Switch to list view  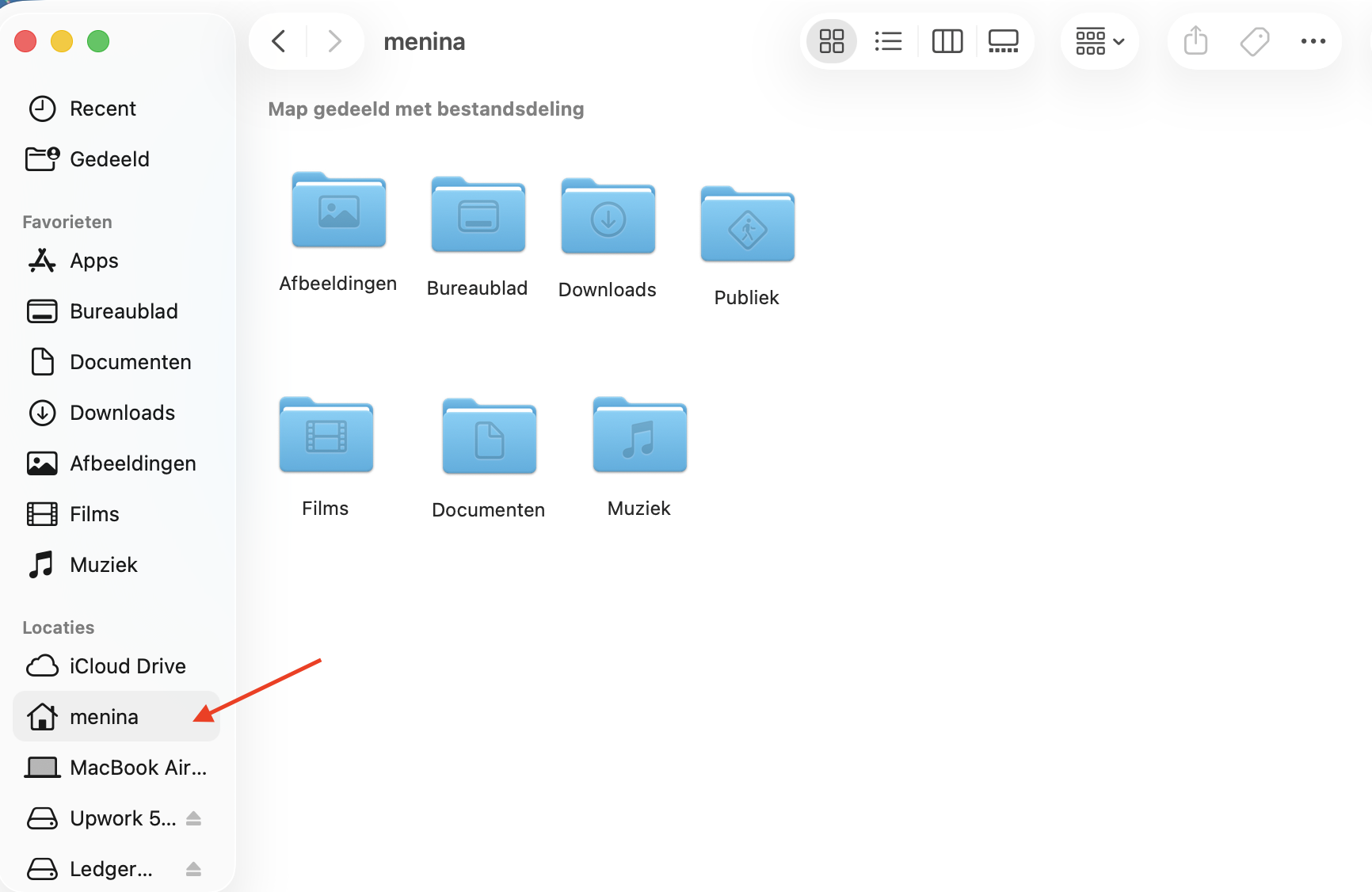click(x=888, y=40)
